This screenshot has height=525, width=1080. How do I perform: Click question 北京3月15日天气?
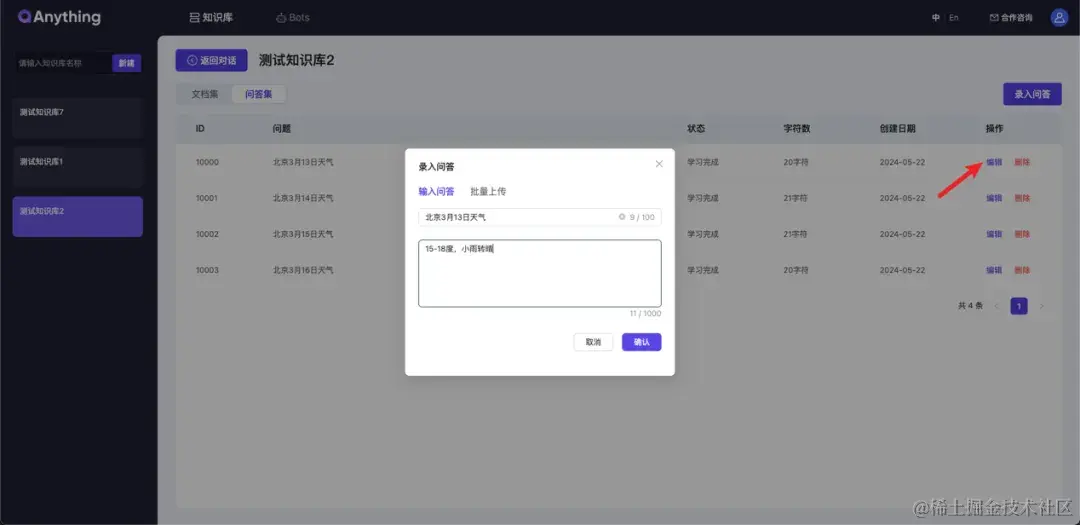point(303,234)
